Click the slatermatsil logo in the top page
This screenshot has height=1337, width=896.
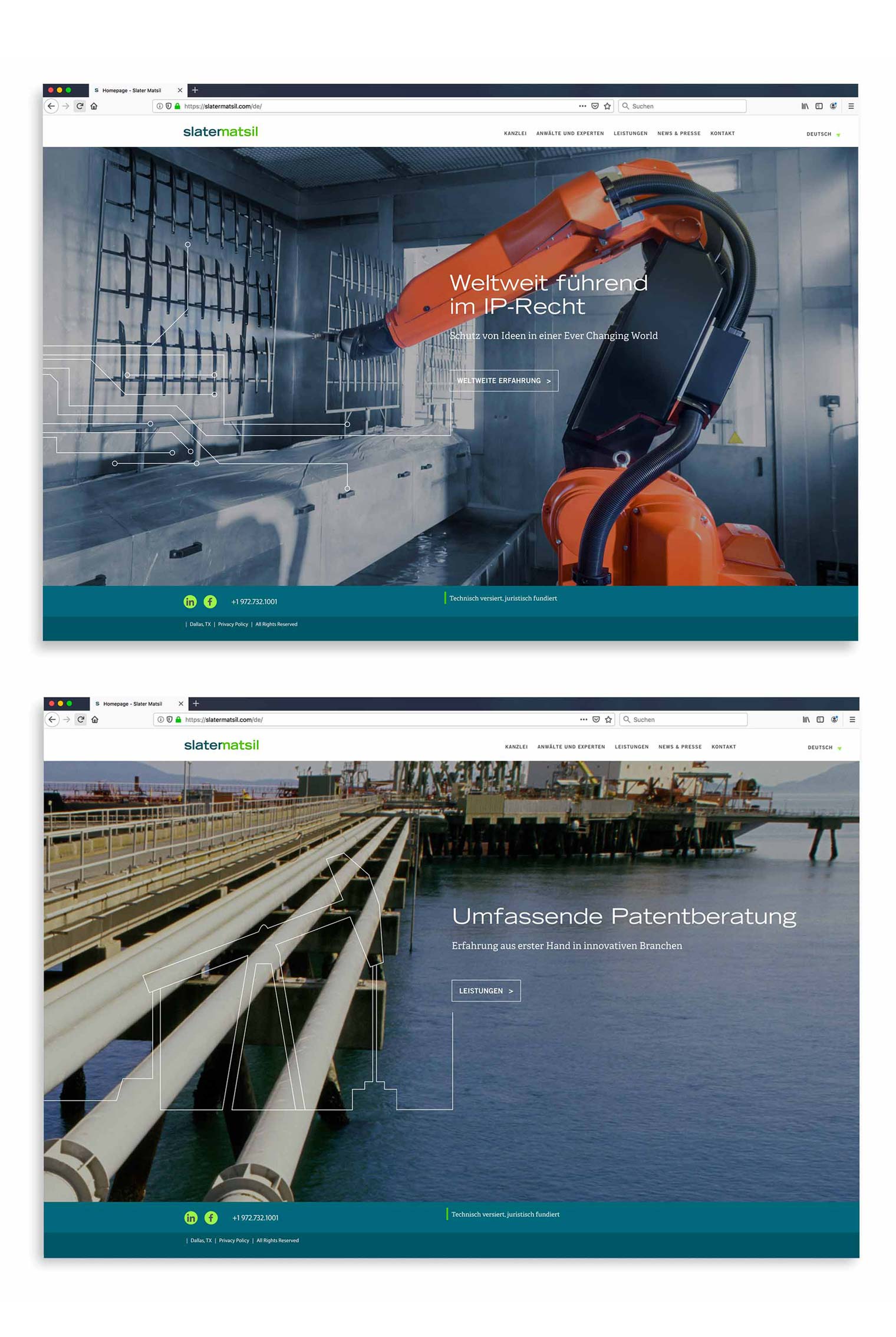click(220, 131)
